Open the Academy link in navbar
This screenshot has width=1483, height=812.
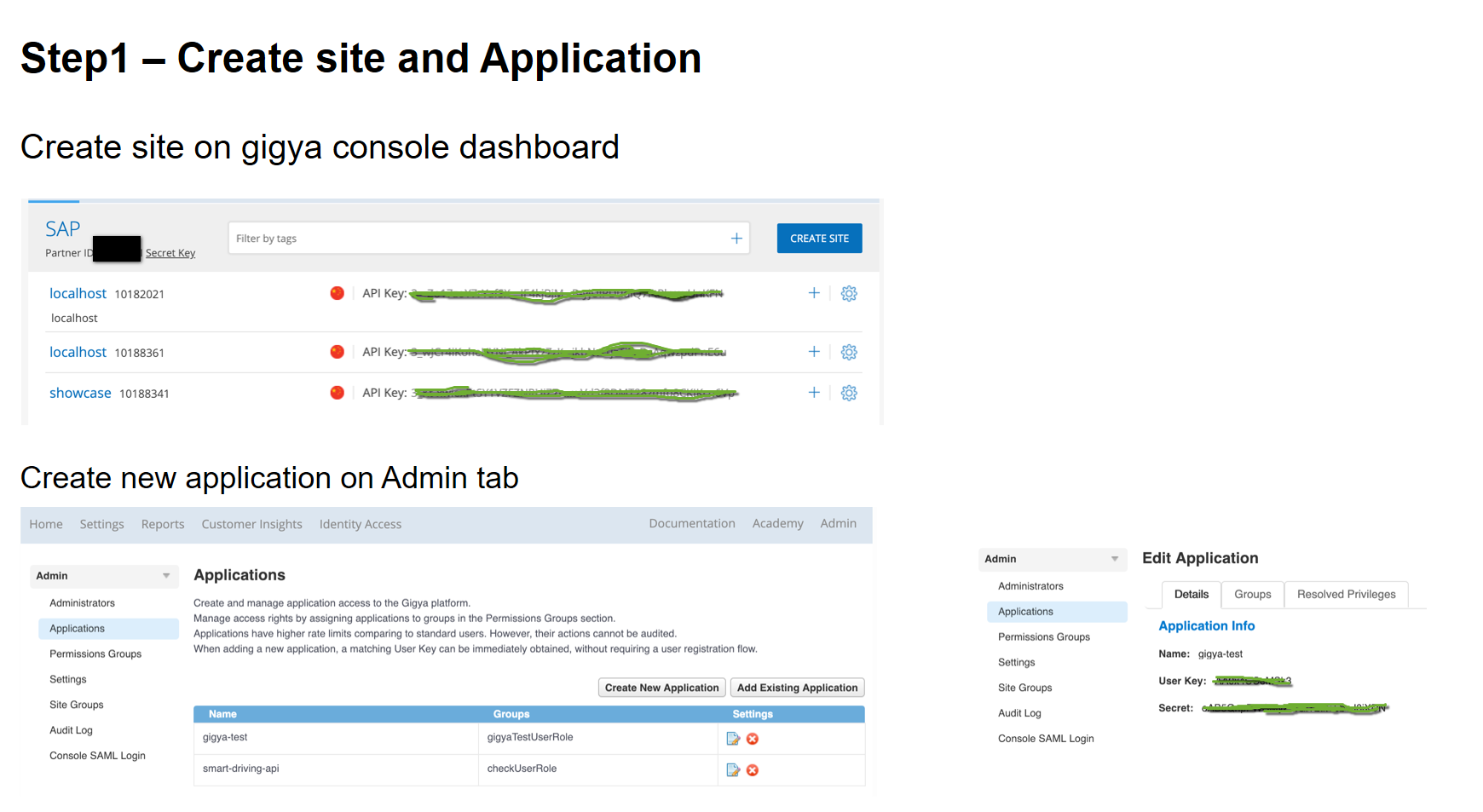pos(778,523)
